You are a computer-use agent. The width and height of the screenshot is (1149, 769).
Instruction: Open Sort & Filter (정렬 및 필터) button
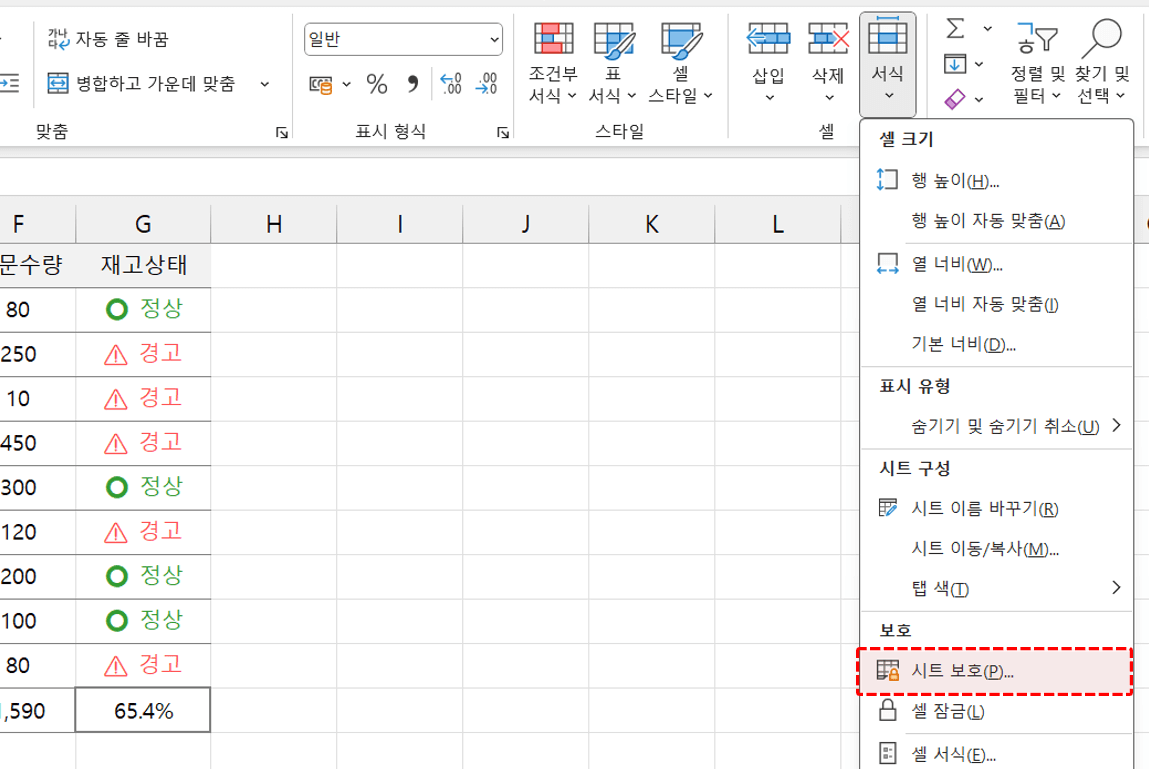(x=1038, y=60)
